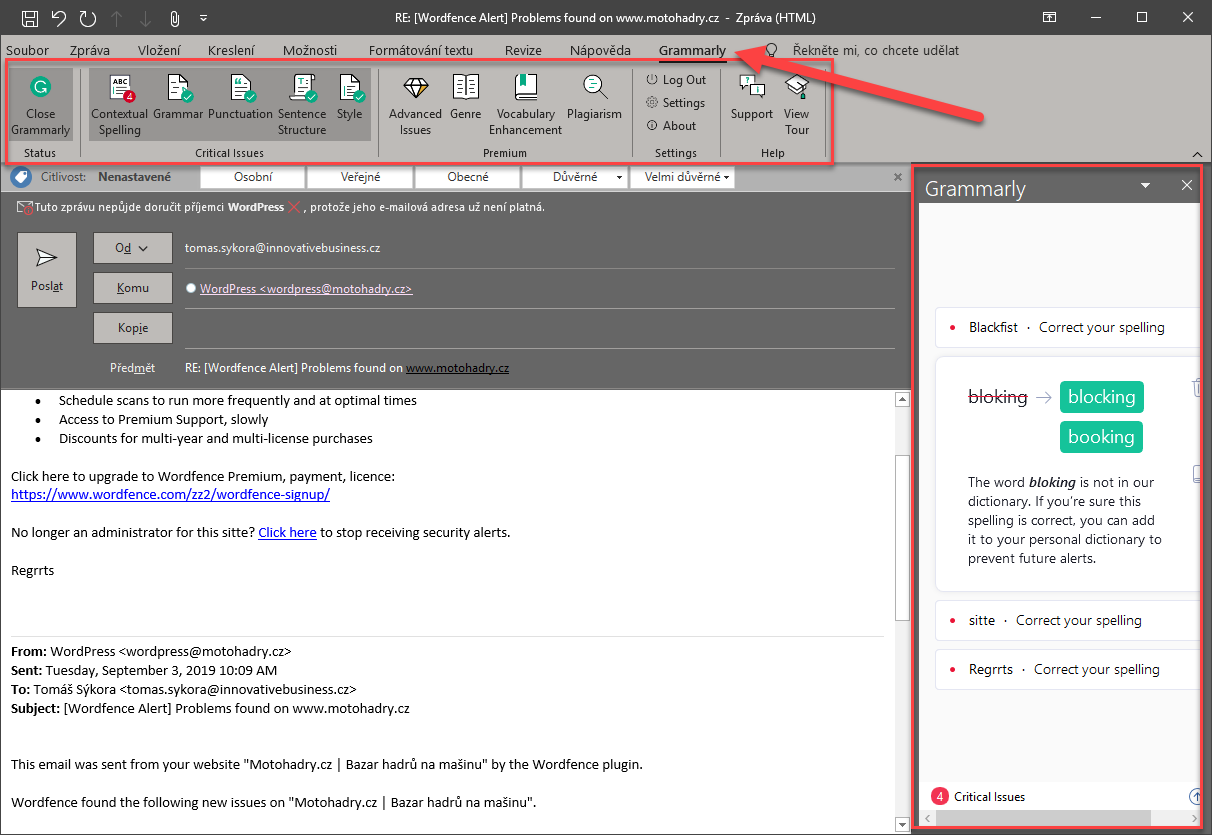Click the presence circle beside the WordPress recipient
The width and height of the screenshot is (1212, 835).
tap(191, 288)
